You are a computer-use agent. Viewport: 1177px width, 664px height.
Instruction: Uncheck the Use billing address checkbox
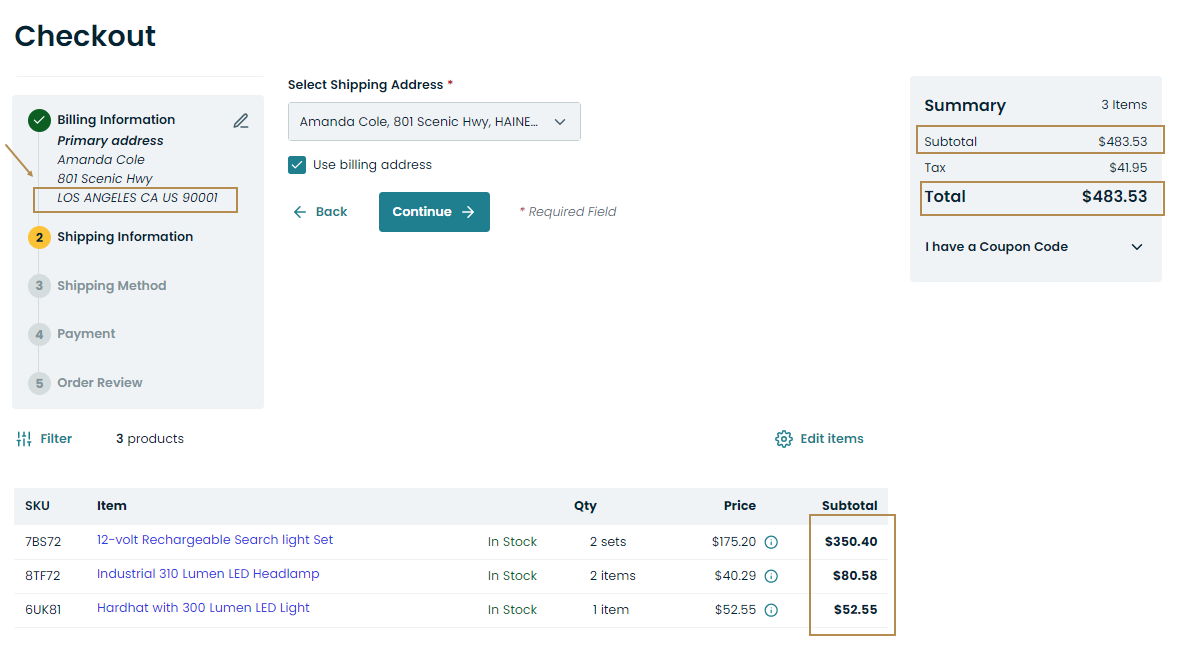pyautogui.click(x=297, y=165)
